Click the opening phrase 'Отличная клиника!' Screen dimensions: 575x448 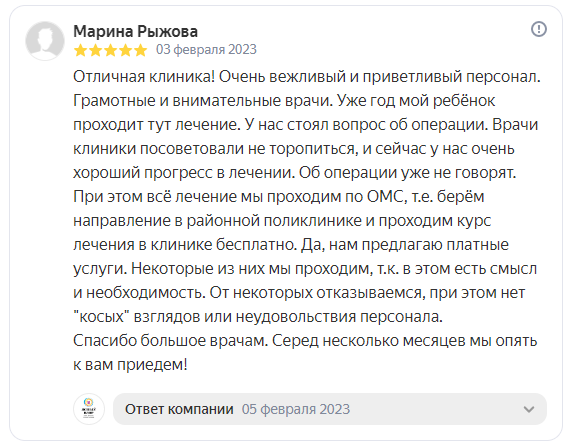144,77
